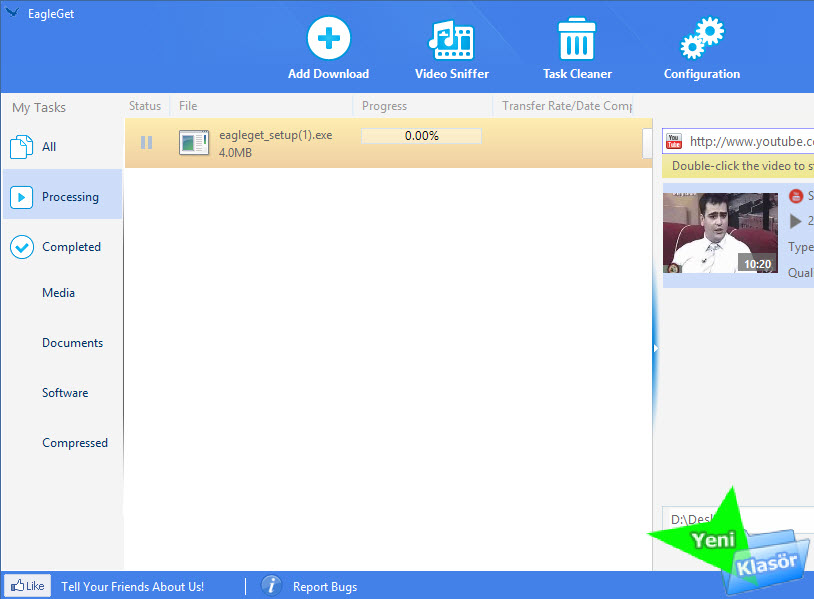Open the Task Cleaner trash icon
The height and width of the screenshot is (599, 814).
577,40
